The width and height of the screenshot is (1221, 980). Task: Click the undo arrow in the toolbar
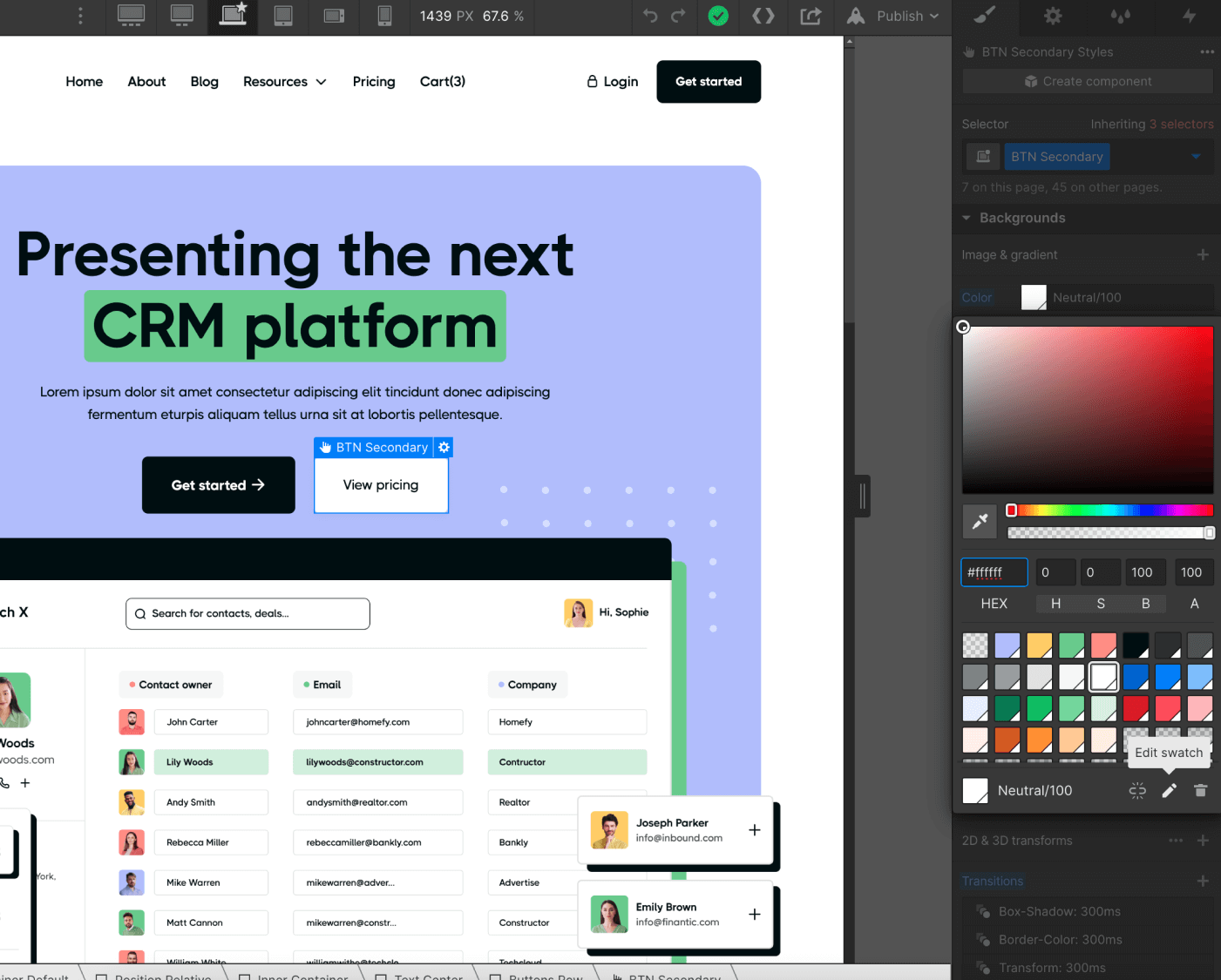[650, 17]
